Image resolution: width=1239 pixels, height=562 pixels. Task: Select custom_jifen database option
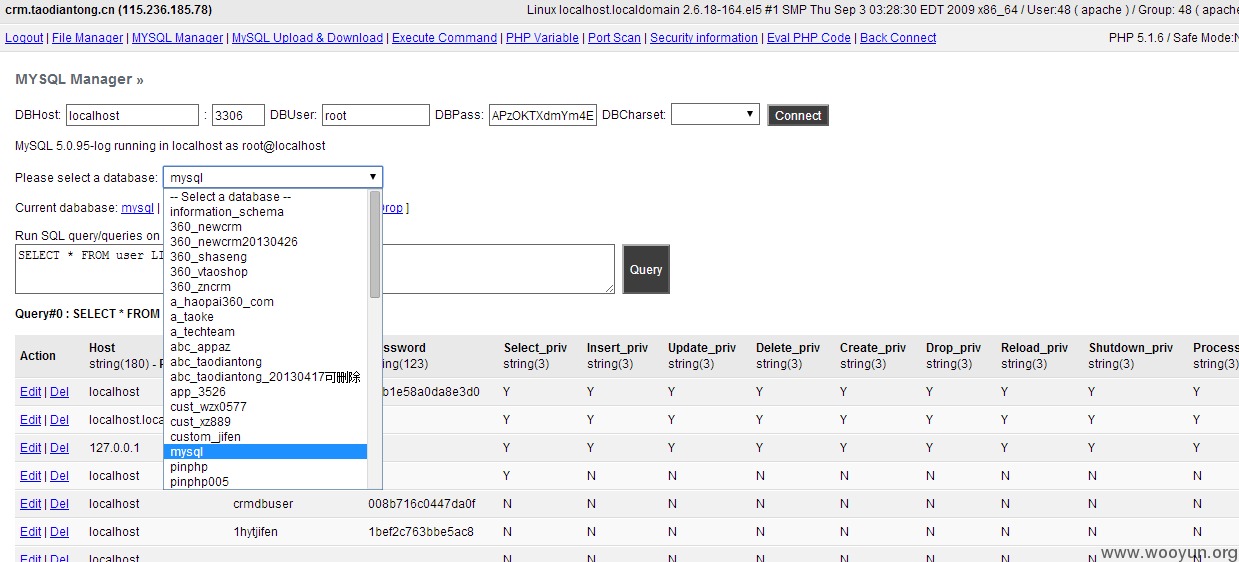tap(266, 437)
